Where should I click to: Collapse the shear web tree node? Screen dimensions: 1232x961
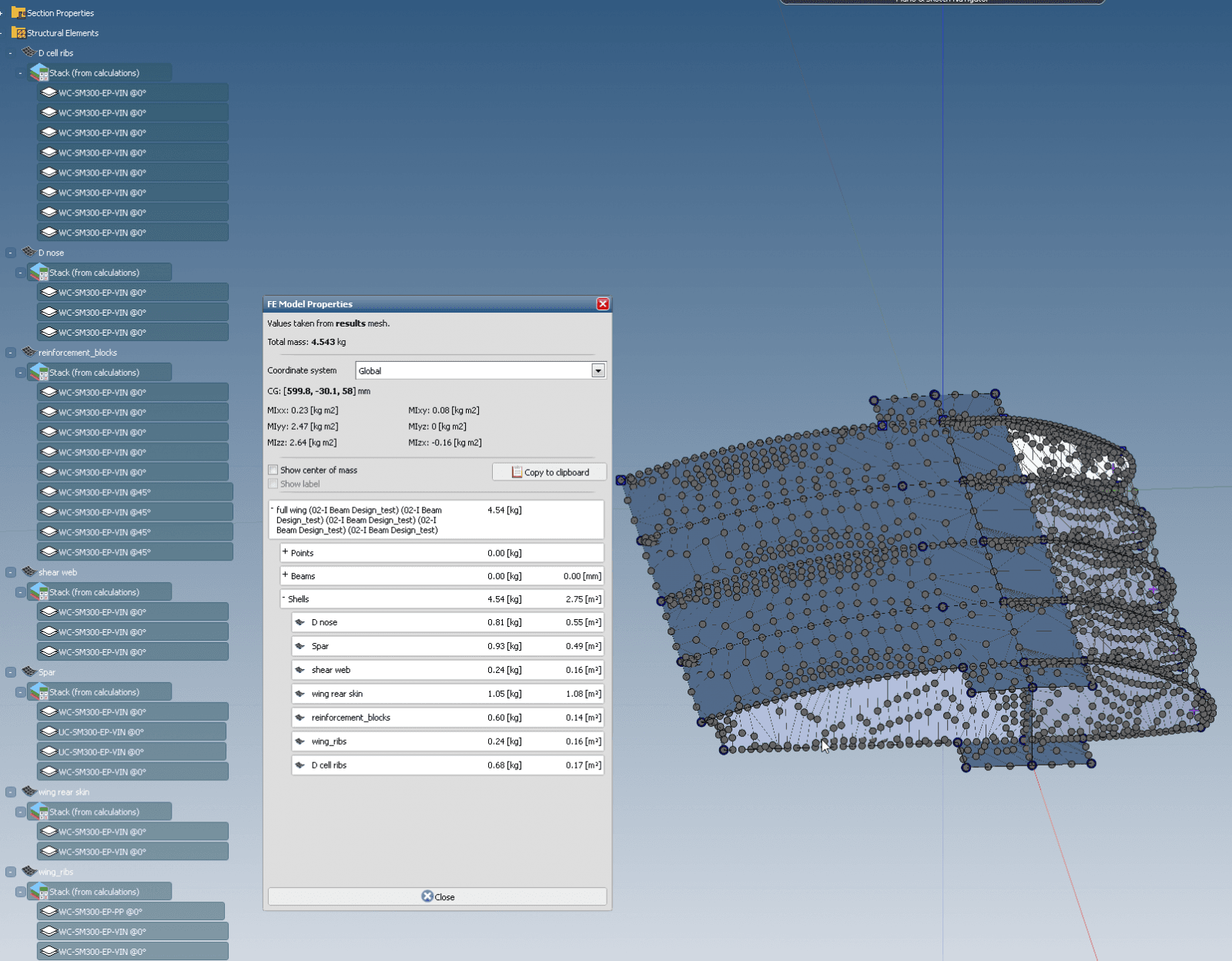tap(11, 572)
